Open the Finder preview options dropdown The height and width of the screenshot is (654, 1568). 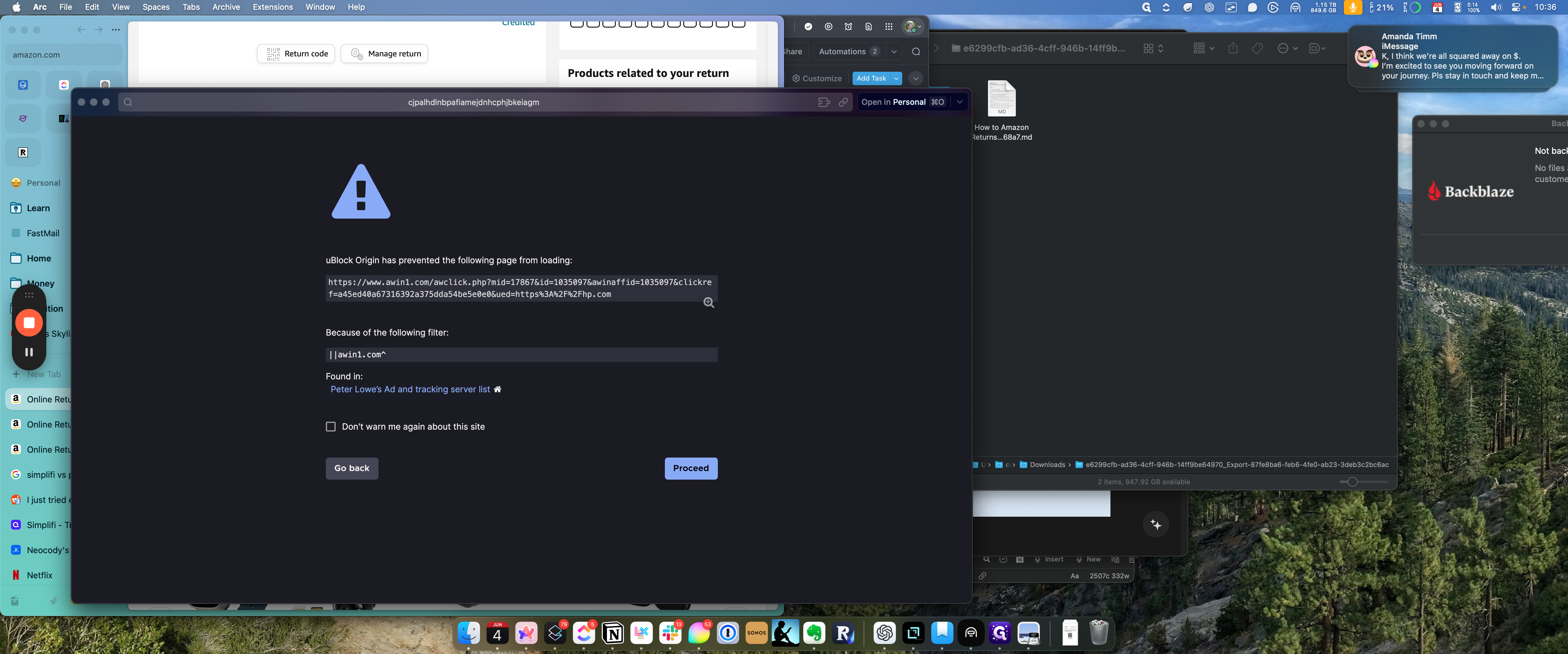click(1317, 48)
